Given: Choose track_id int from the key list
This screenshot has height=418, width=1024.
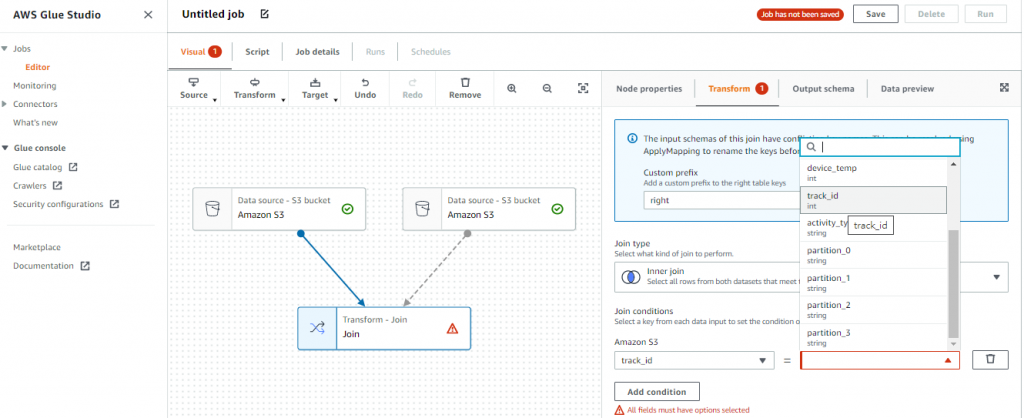Looking at the screenshot, I should (x=874, y=200).
